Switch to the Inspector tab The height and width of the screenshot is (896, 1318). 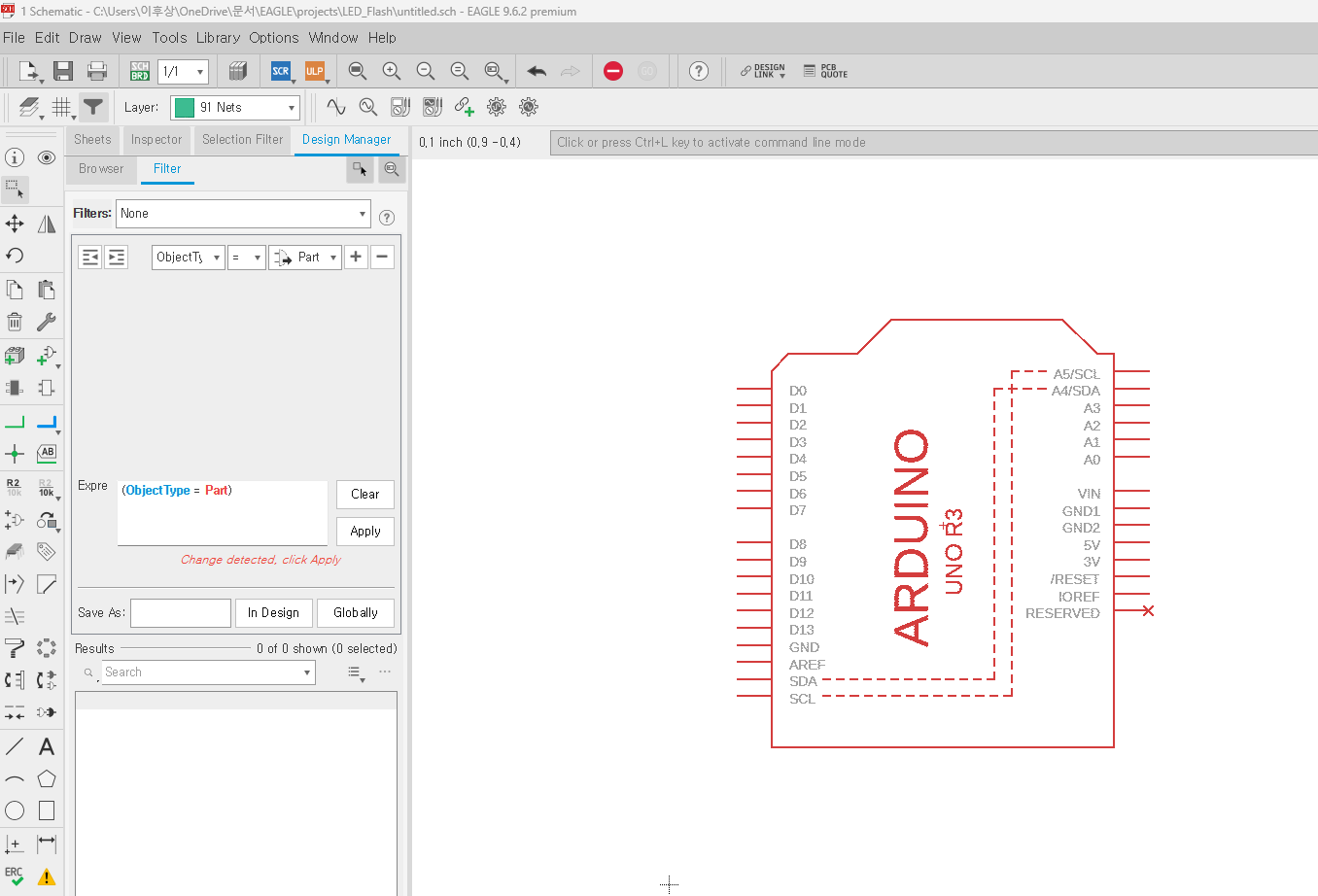[x=156, y=140]
